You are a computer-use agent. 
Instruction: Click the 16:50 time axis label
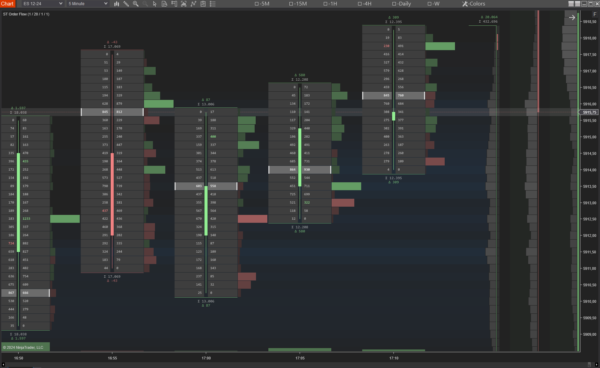pyautogui.click(x=18, y=358)
